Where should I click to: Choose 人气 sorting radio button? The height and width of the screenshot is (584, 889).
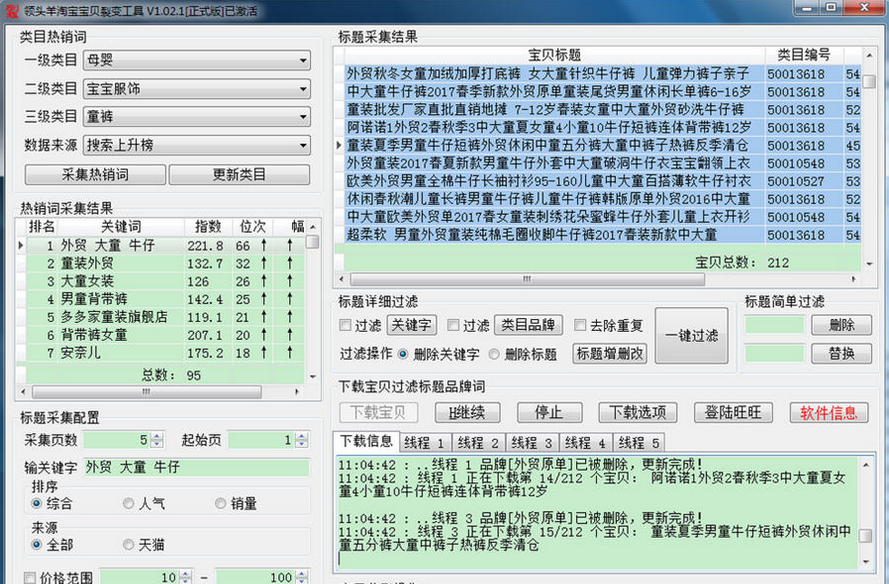[128, 504]
